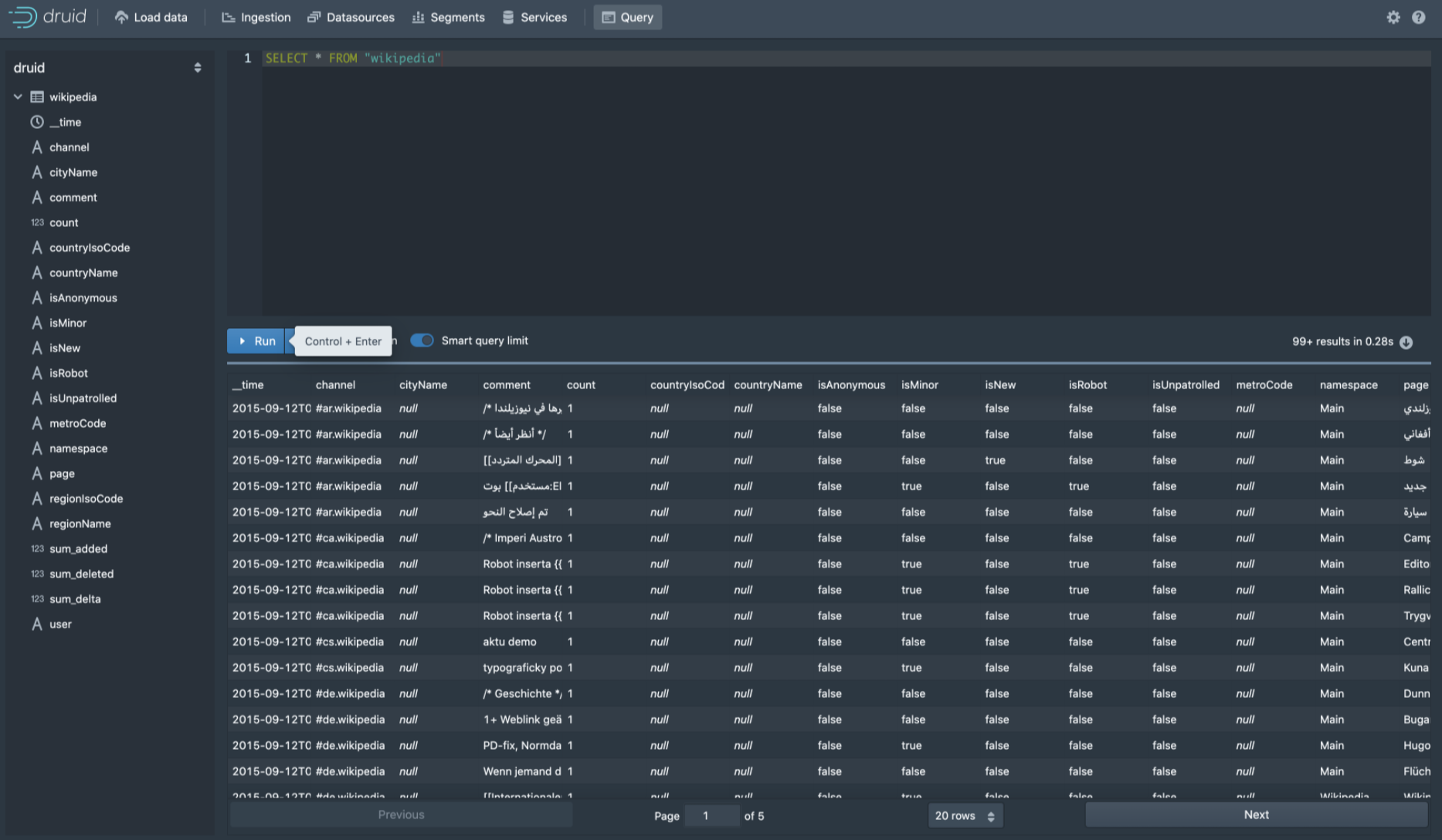Click the 'aktu demo' comment cell
Viewport: 1442px width, 840px height.
click(x=521, y=642)
